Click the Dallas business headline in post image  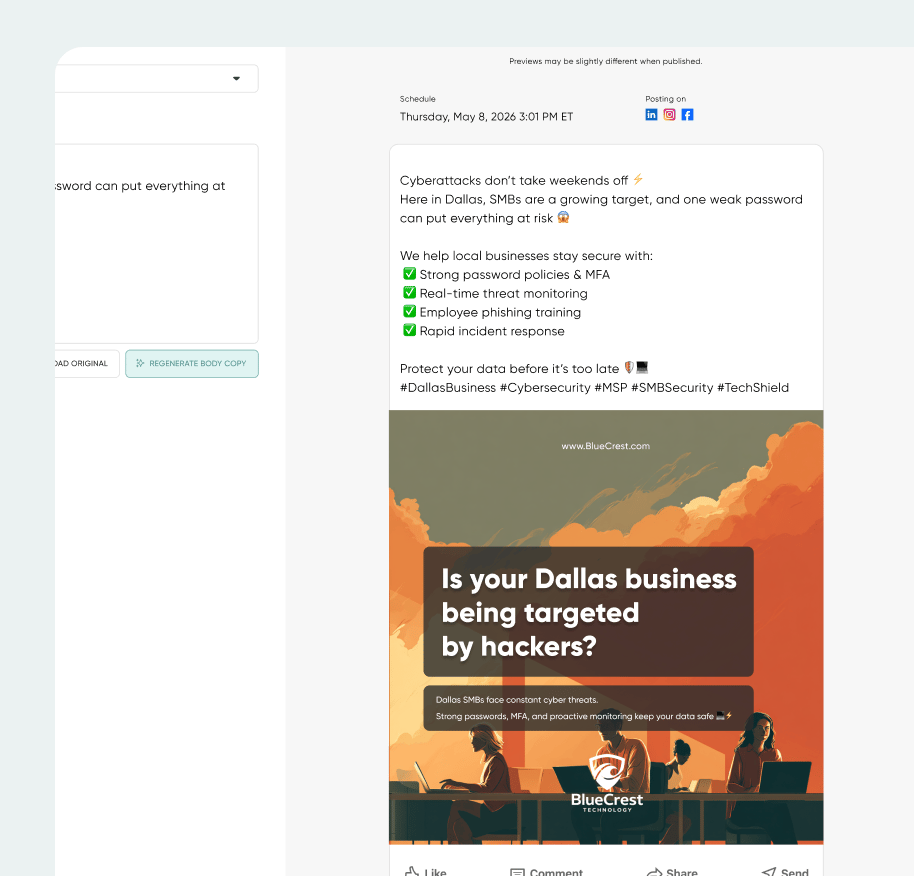pyautogui.click(x=588, y=612)
